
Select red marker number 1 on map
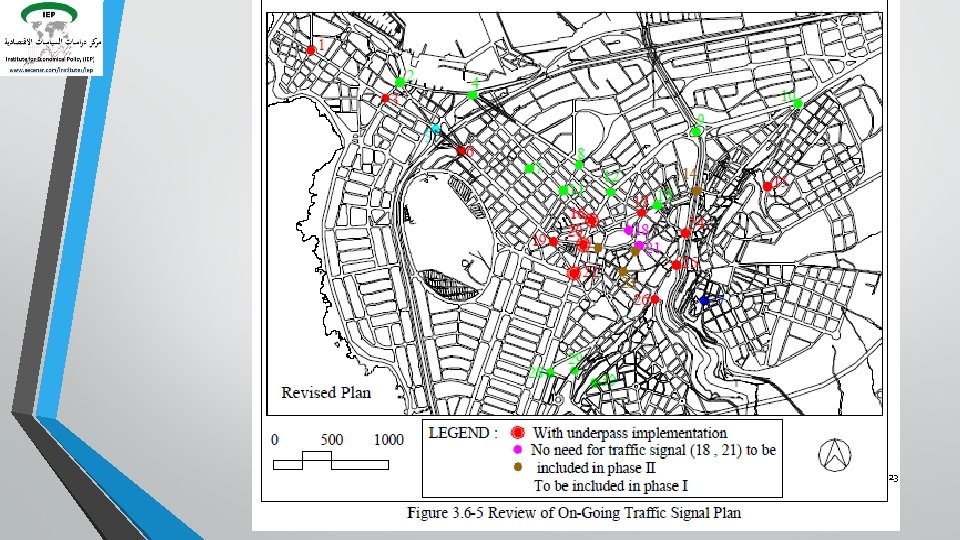[310, 50]
